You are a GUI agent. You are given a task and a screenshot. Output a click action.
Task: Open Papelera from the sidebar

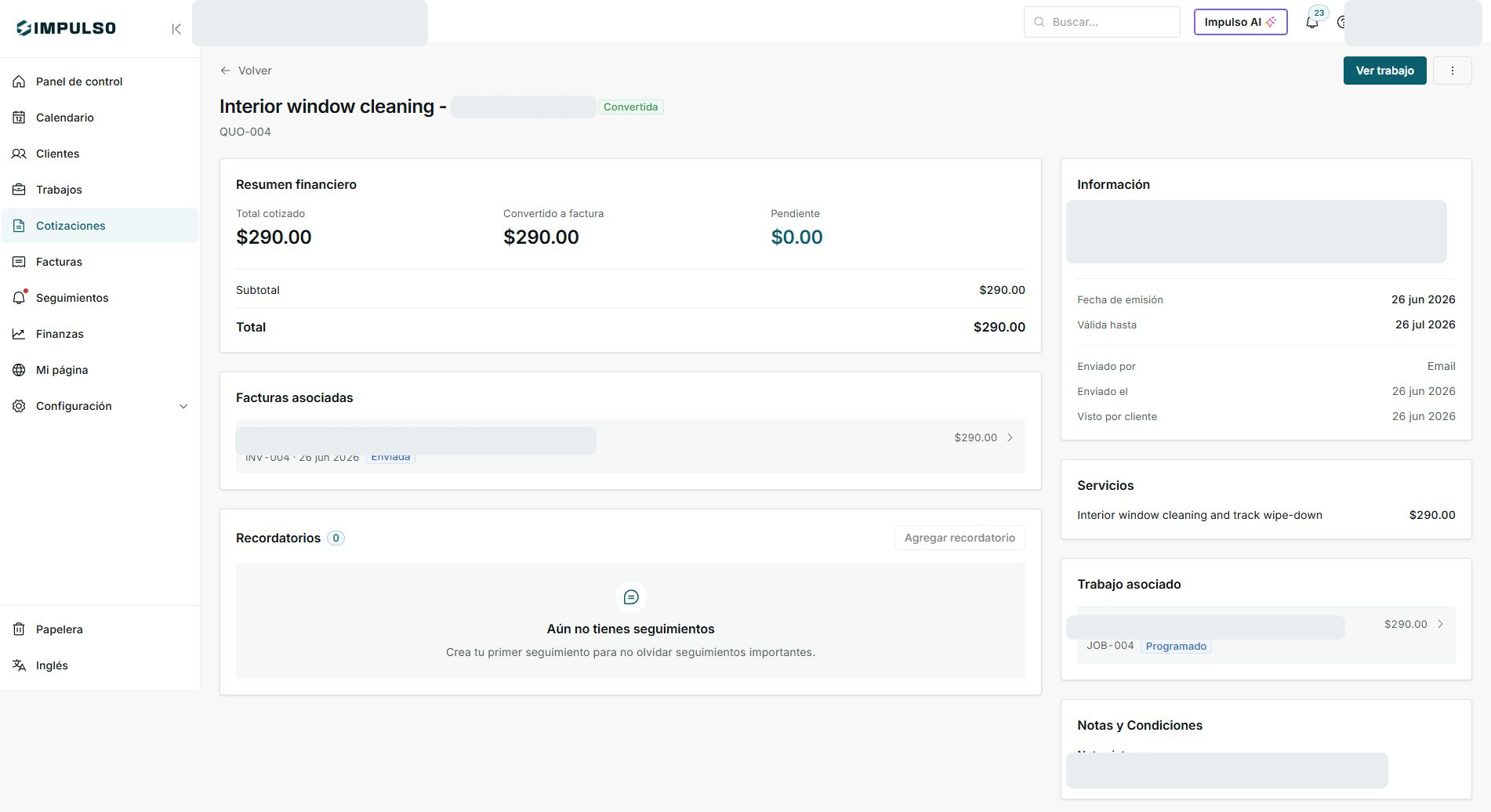tap(100, 629)
